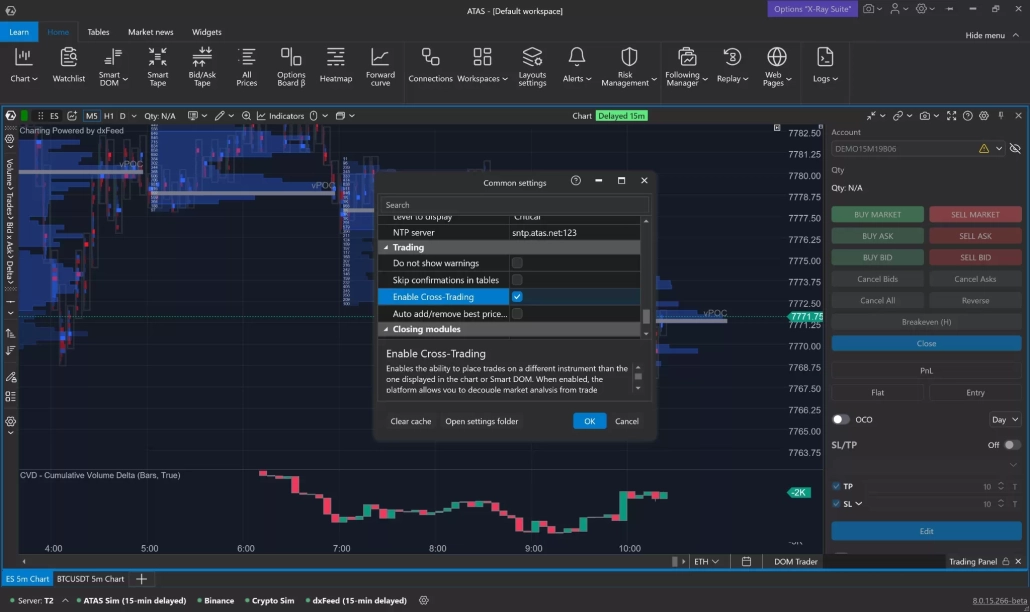This screenshot has height=612, width=1030.
Task: Collapse the Closing modules section
Action: (386, 329)
